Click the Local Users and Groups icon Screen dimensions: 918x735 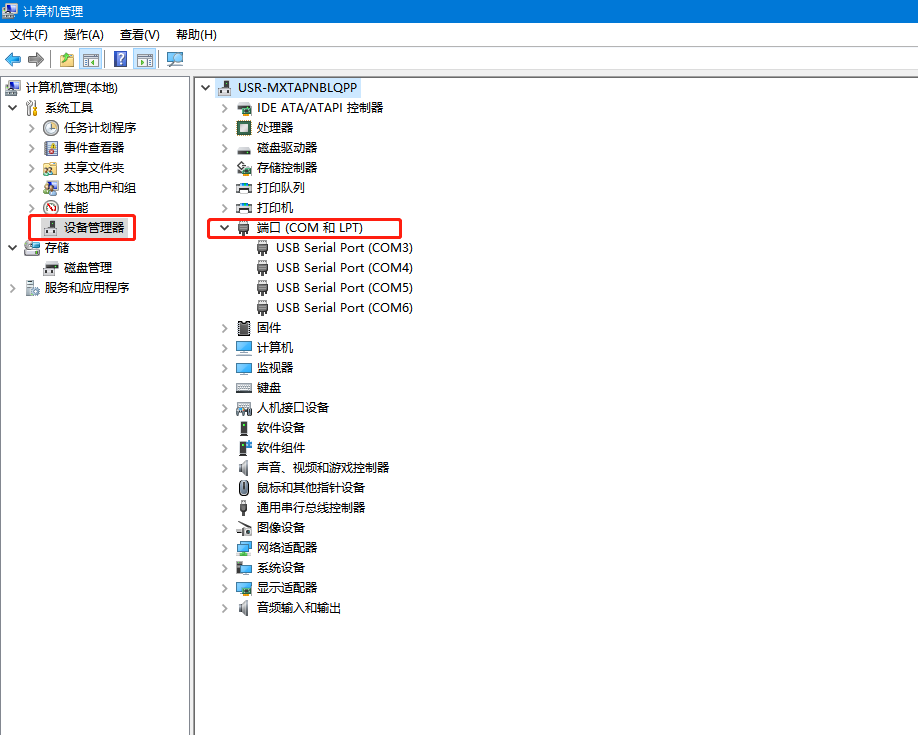[x=51, y=188]
